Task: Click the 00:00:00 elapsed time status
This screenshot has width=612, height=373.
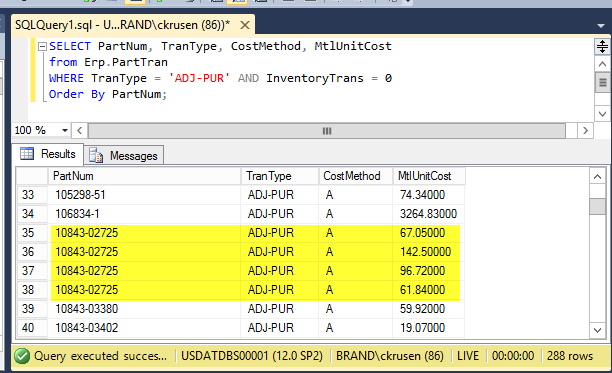Action: (512, 356)
